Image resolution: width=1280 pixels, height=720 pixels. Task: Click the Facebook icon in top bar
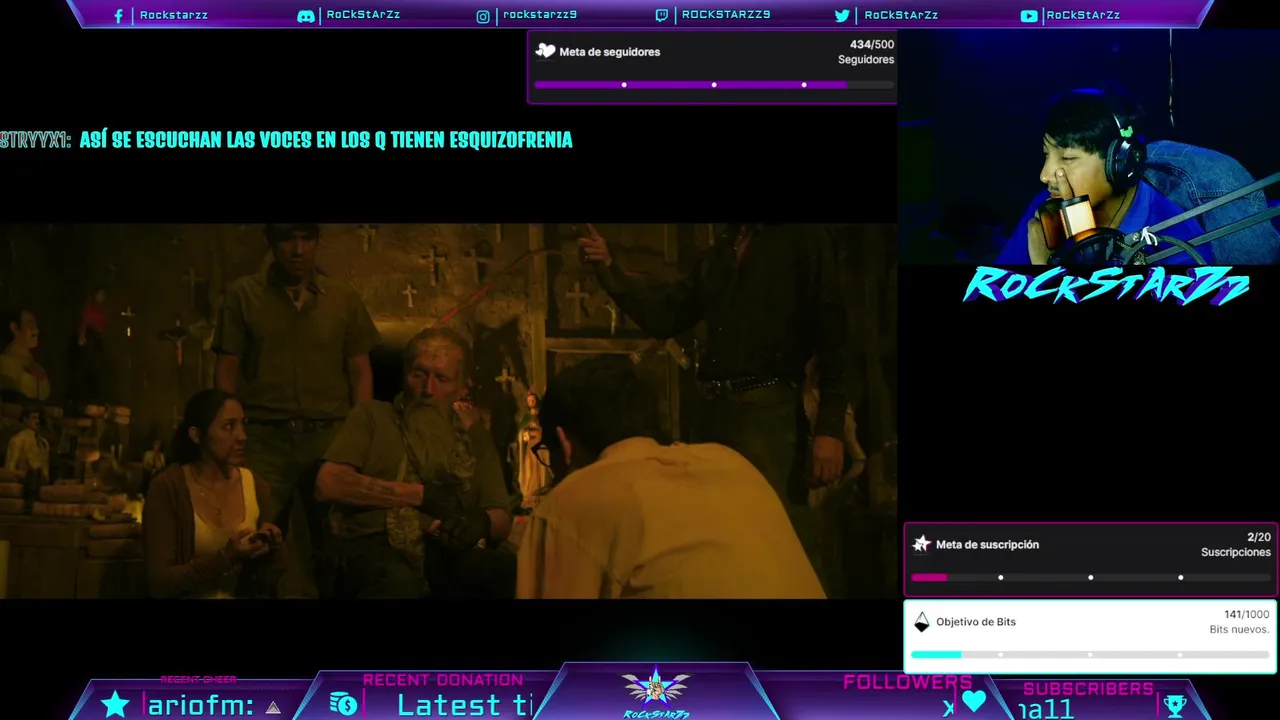click(119, 16)
